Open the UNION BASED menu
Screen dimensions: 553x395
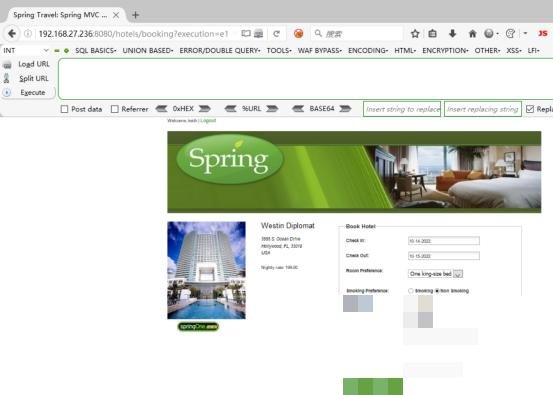pyautogui.click(x=148, y=50)
